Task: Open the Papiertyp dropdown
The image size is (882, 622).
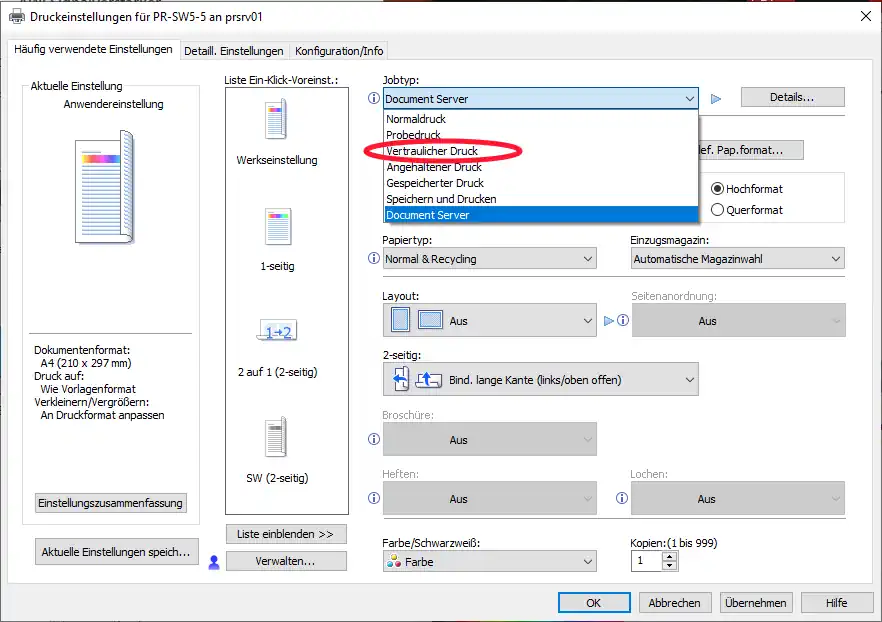Action: point(489,259)
